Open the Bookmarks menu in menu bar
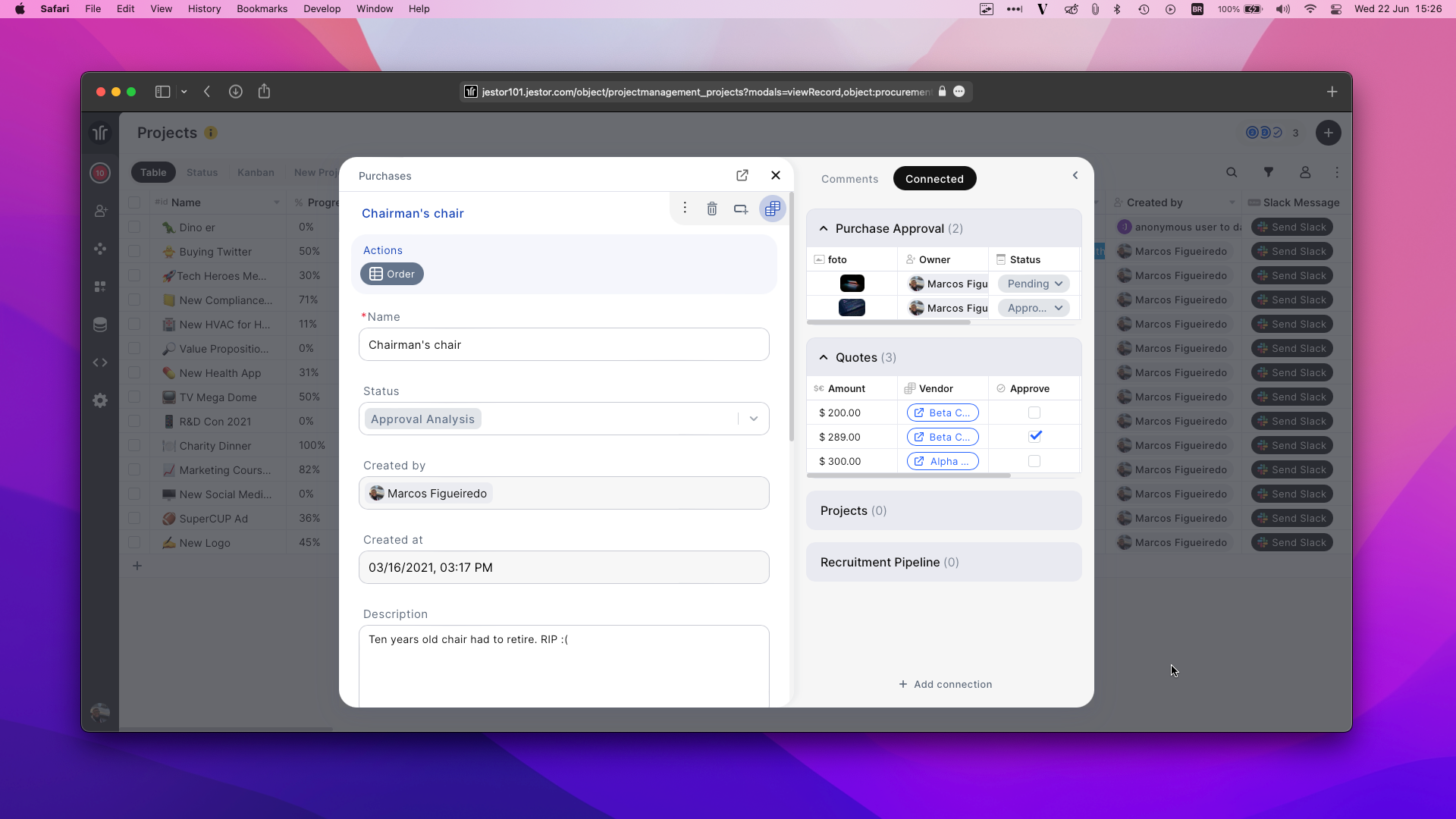Viewport: 1456px width, 819px height. [262, 9]
